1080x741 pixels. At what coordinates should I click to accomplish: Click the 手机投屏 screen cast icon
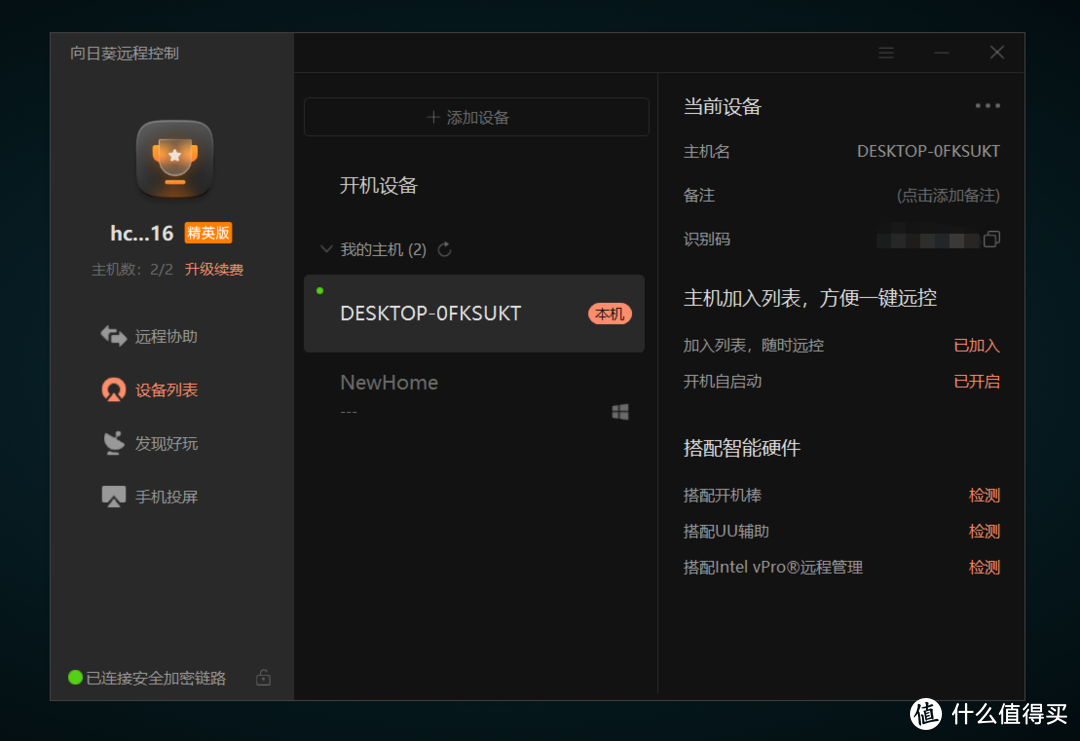(114, 497)
